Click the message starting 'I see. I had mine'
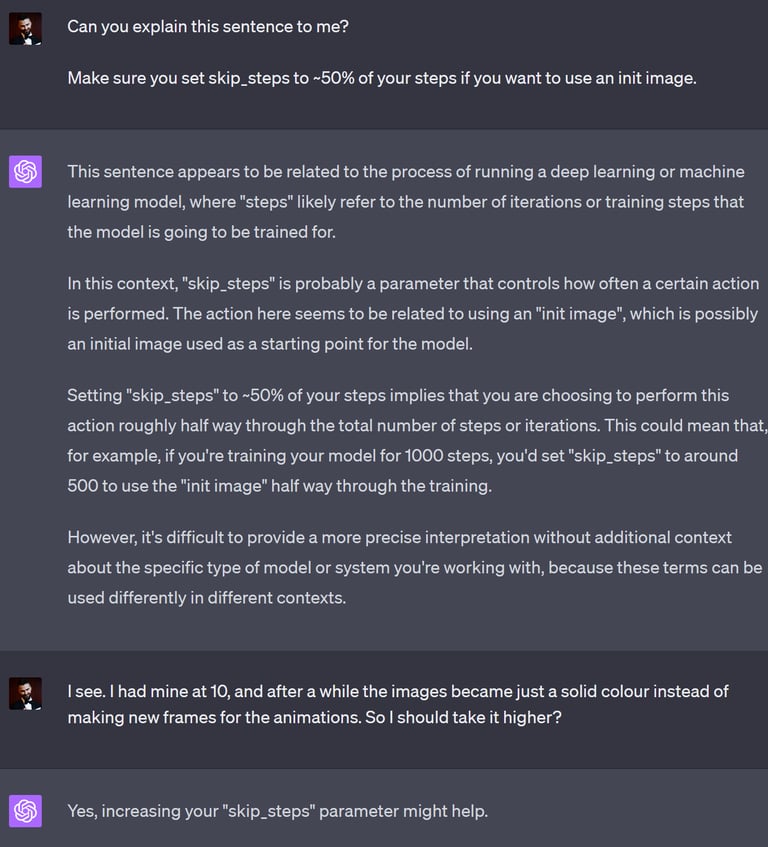The image size is (768, 847). pos(398,704)
